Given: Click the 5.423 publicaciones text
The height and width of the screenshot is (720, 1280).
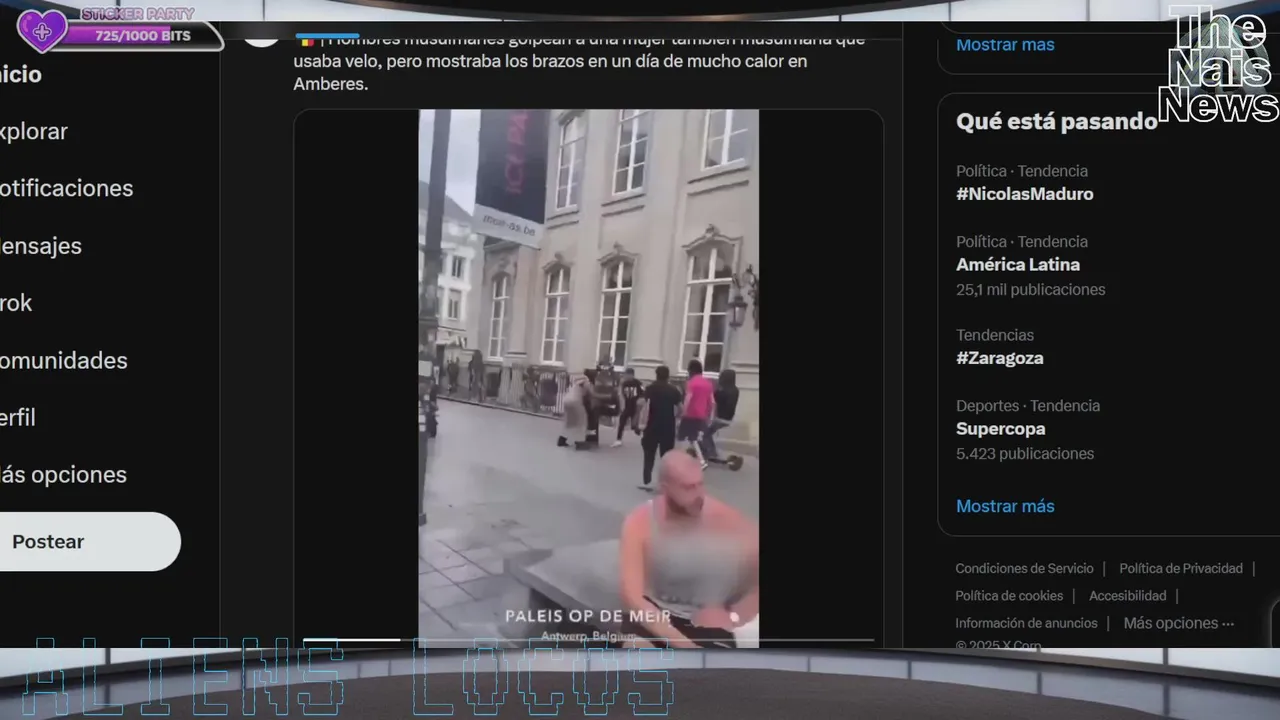Looking at the screenshot, I should pos(1025,454).
